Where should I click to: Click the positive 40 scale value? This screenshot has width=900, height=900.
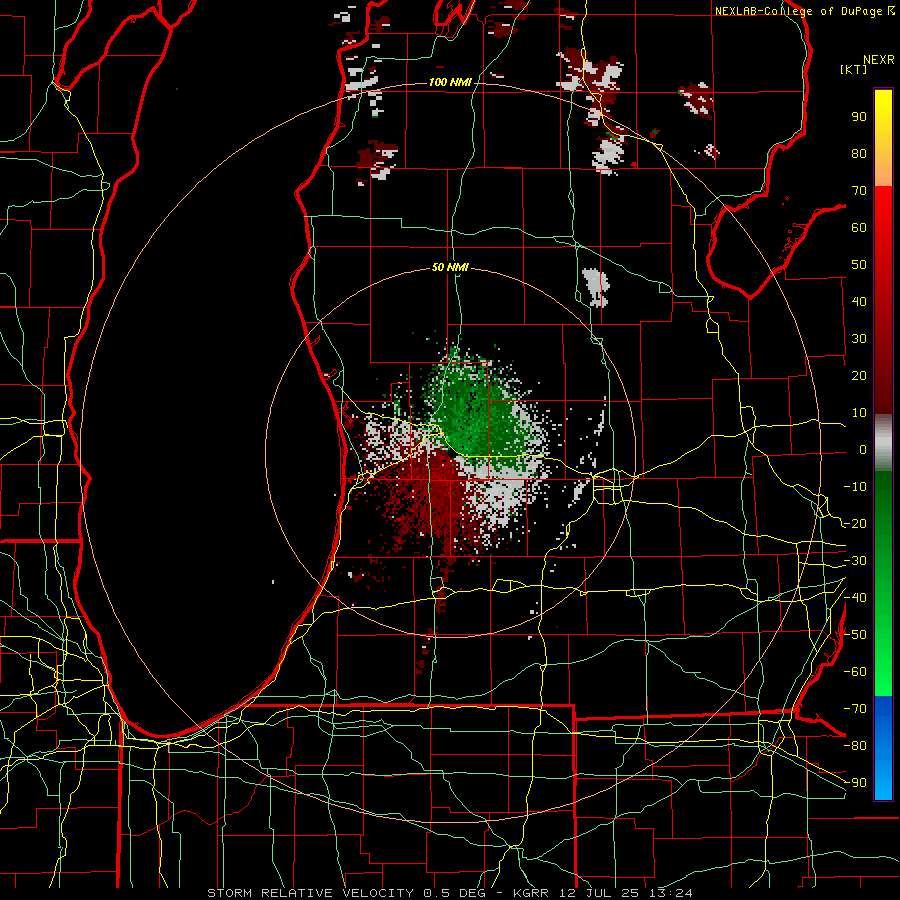[859, 301]
